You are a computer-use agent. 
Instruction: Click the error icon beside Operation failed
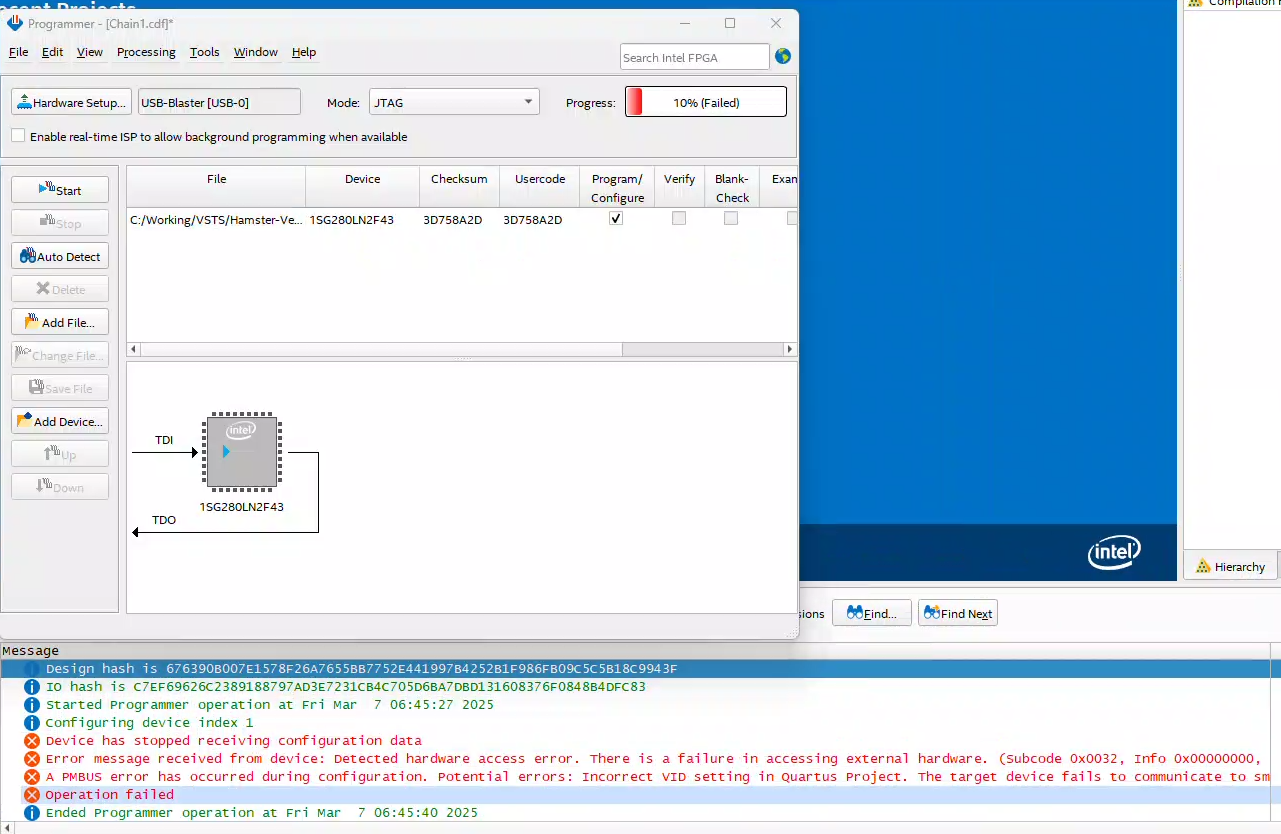click(31, 795)
